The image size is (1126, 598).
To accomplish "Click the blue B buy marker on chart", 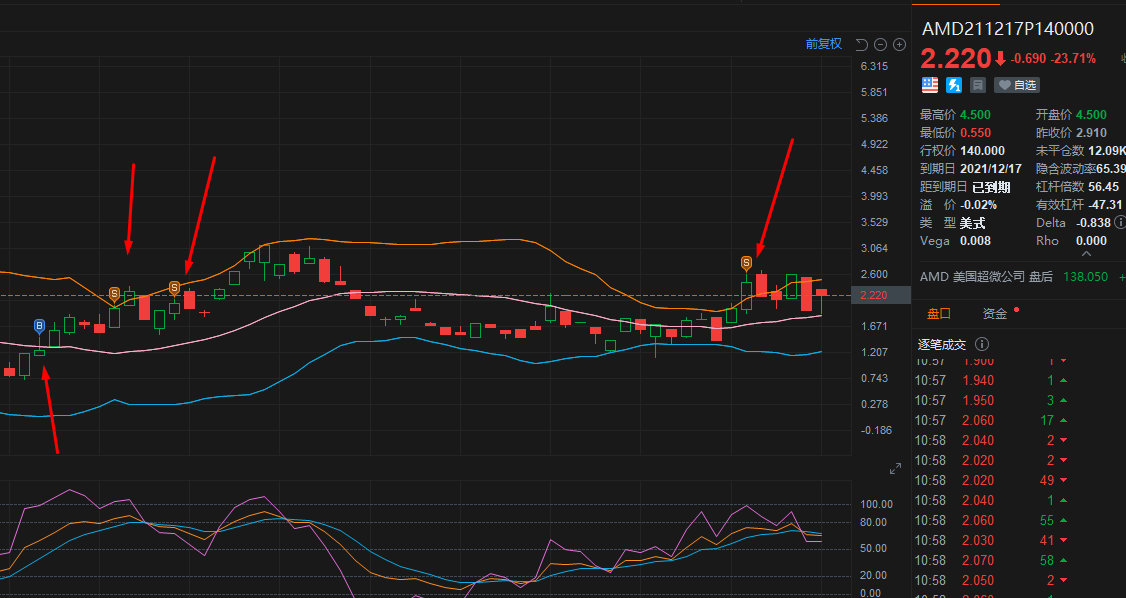I will point(39,327).
